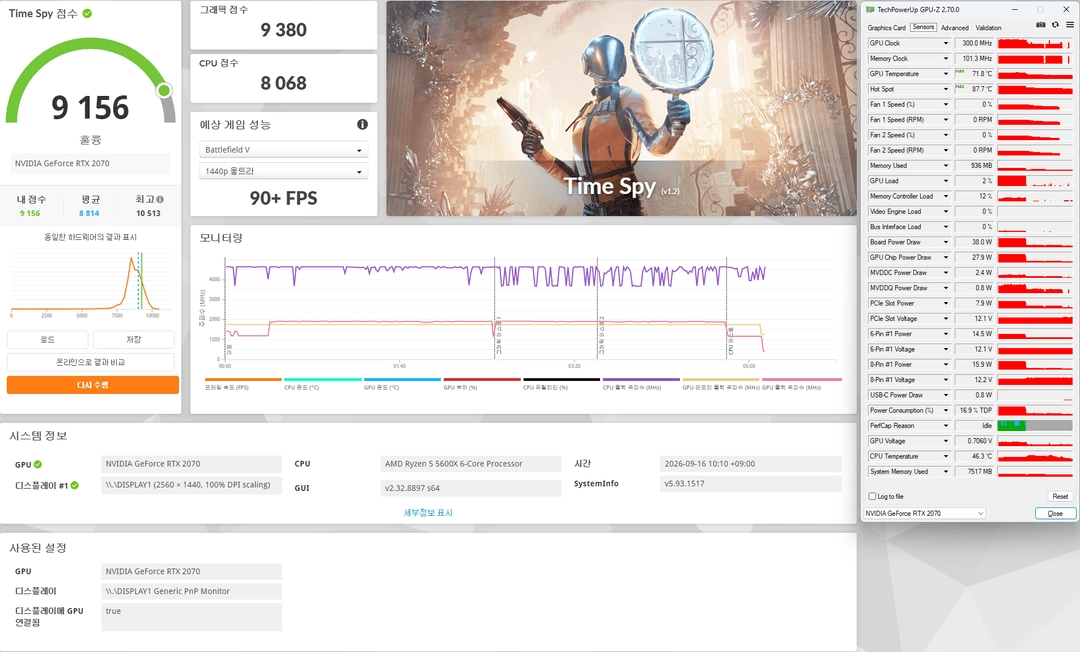Click the GPU Temperature history graph
1080x652 pixels.
(1035, 74)
